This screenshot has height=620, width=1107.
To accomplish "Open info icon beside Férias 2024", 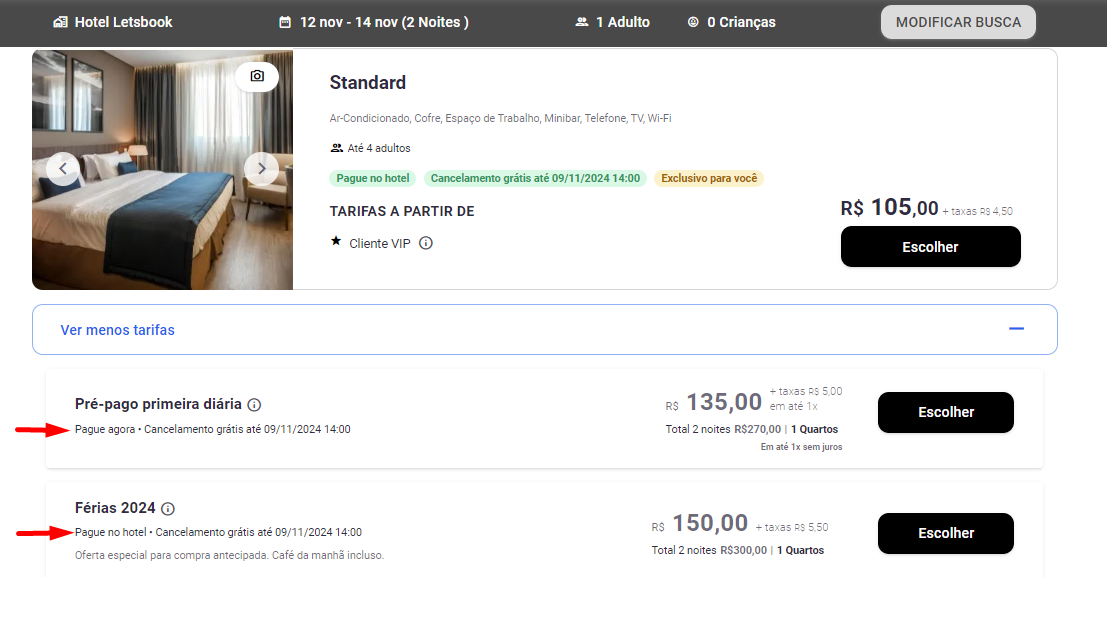I will tap(168, 509).
